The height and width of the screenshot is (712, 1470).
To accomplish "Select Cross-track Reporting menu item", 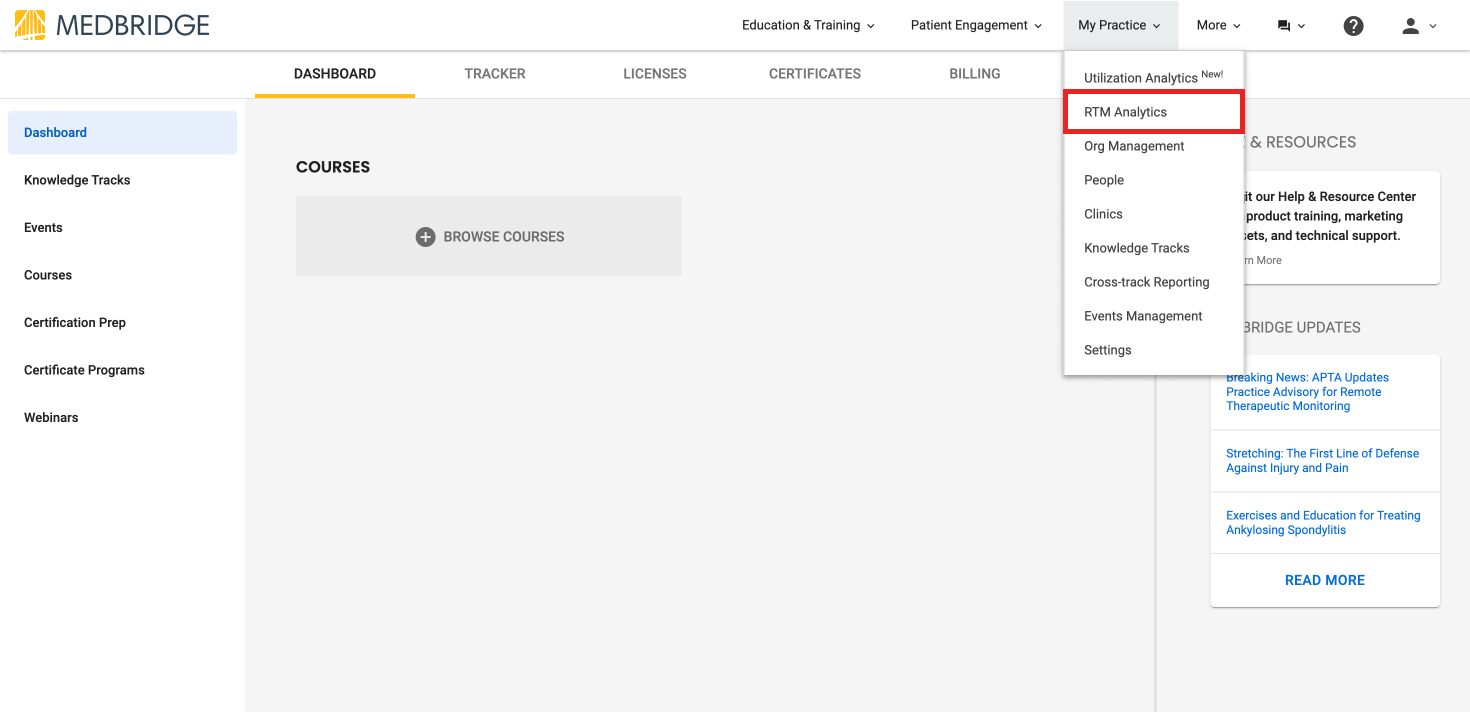I will click(x=1154, y=282).
